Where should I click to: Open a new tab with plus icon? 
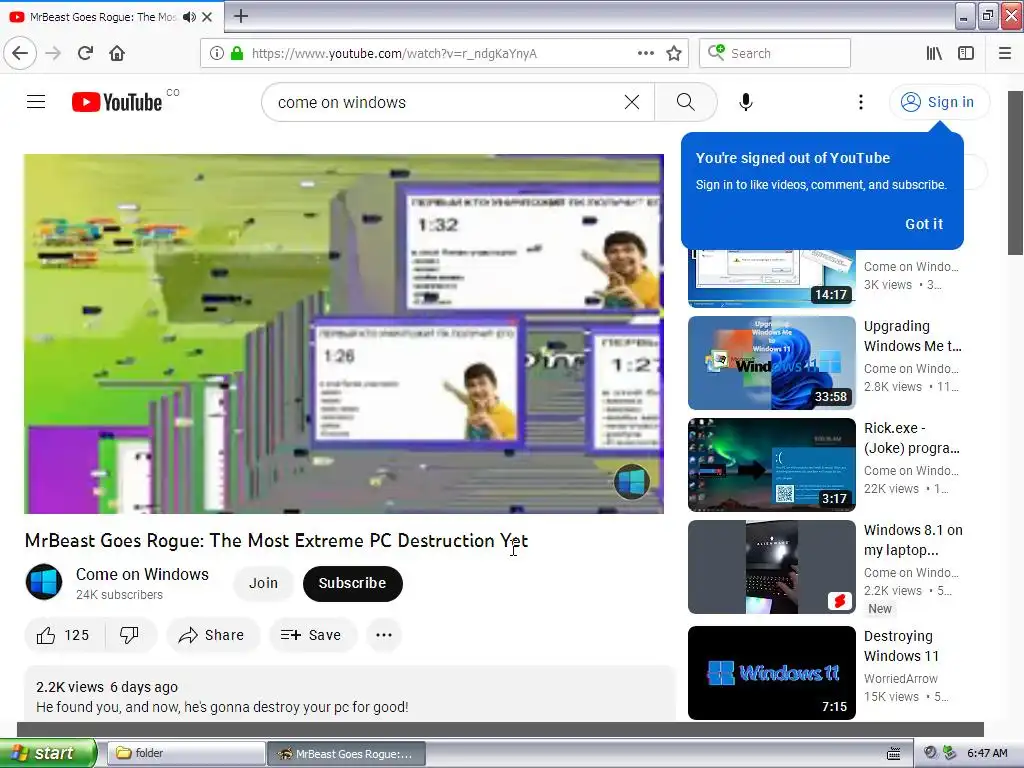coord(240,16)
